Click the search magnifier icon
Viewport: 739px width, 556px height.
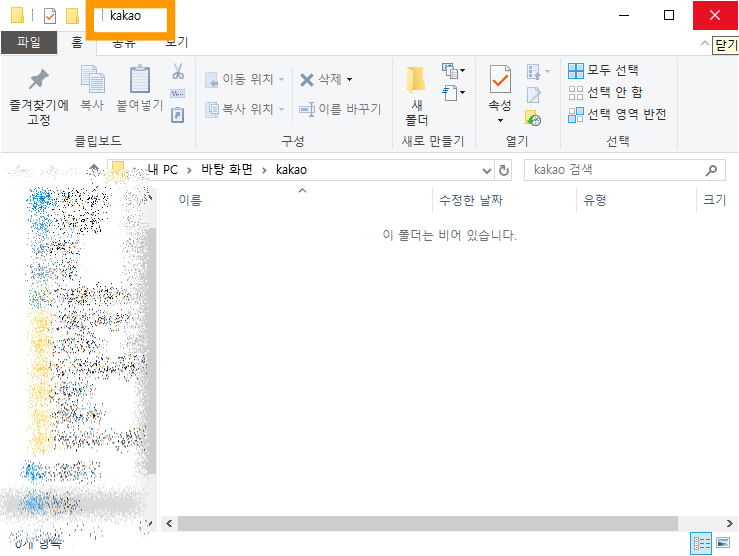coord(711,170)
